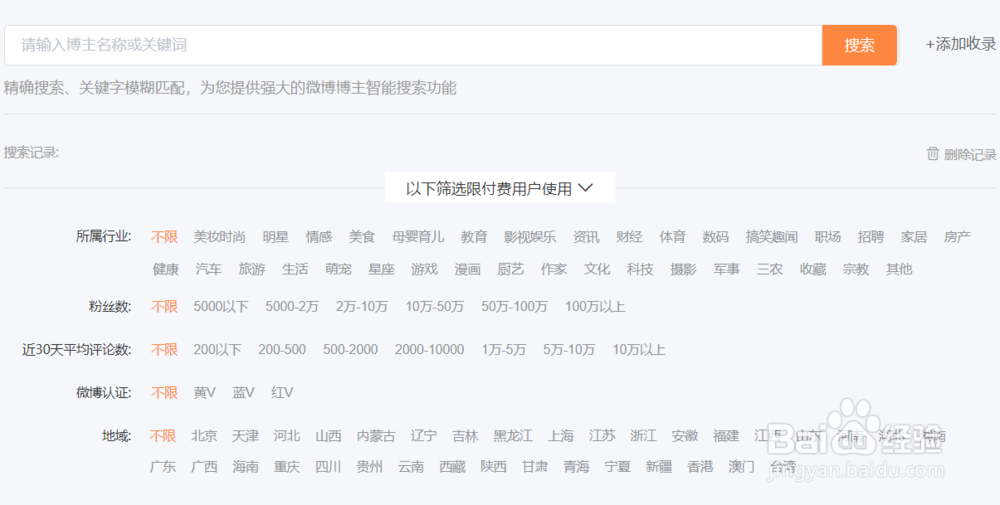1000x505 pixels.
Task: Select 四川 region
Action: (328, 467)
